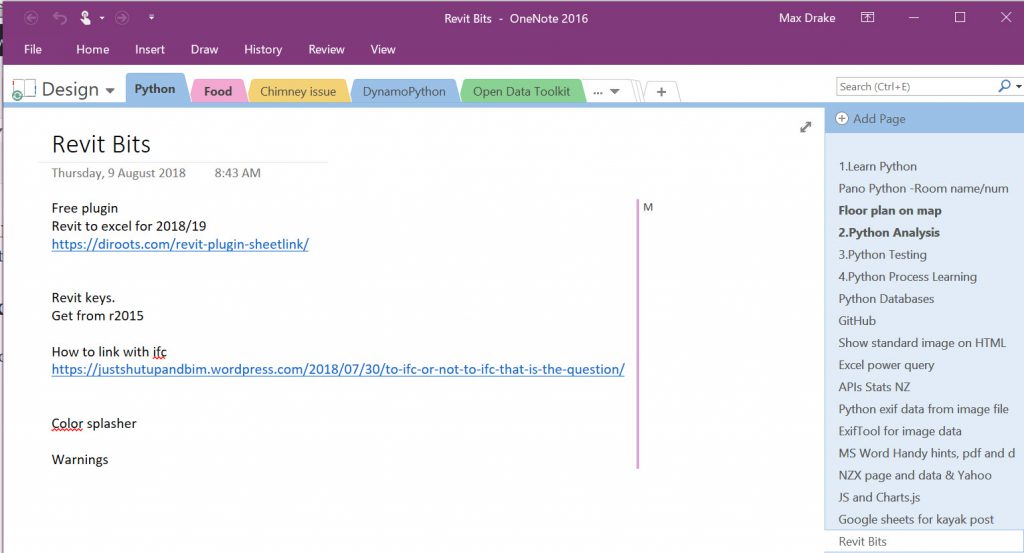This screenshot has height=553, width=1024.
Task: Click the Undo icon in title bar
Action: coord(59,18)
